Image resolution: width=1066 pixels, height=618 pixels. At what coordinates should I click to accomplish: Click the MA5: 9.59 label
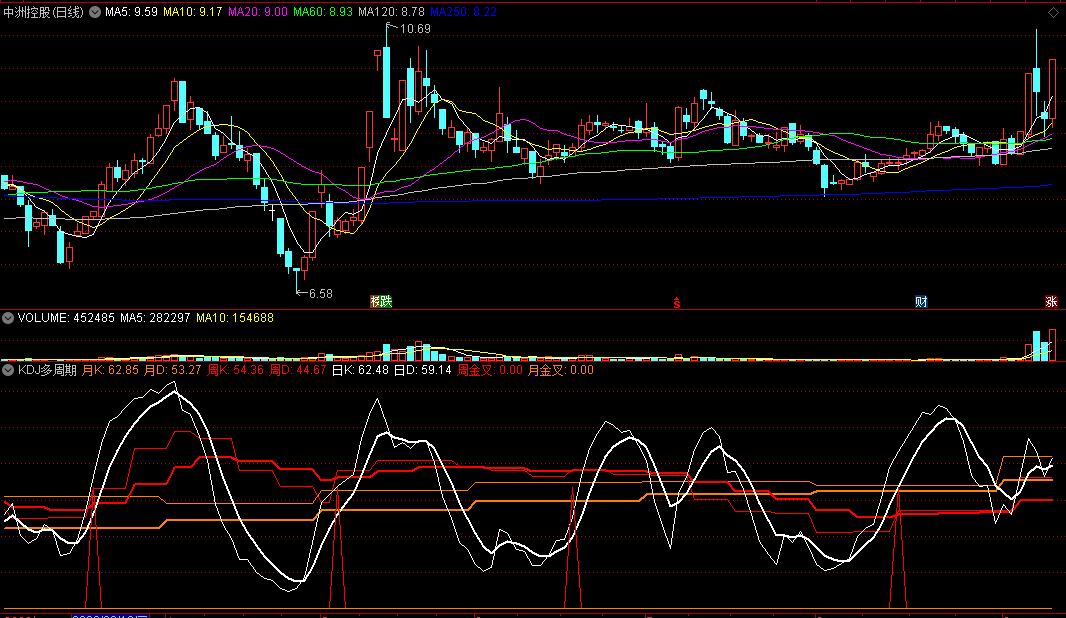131,12
